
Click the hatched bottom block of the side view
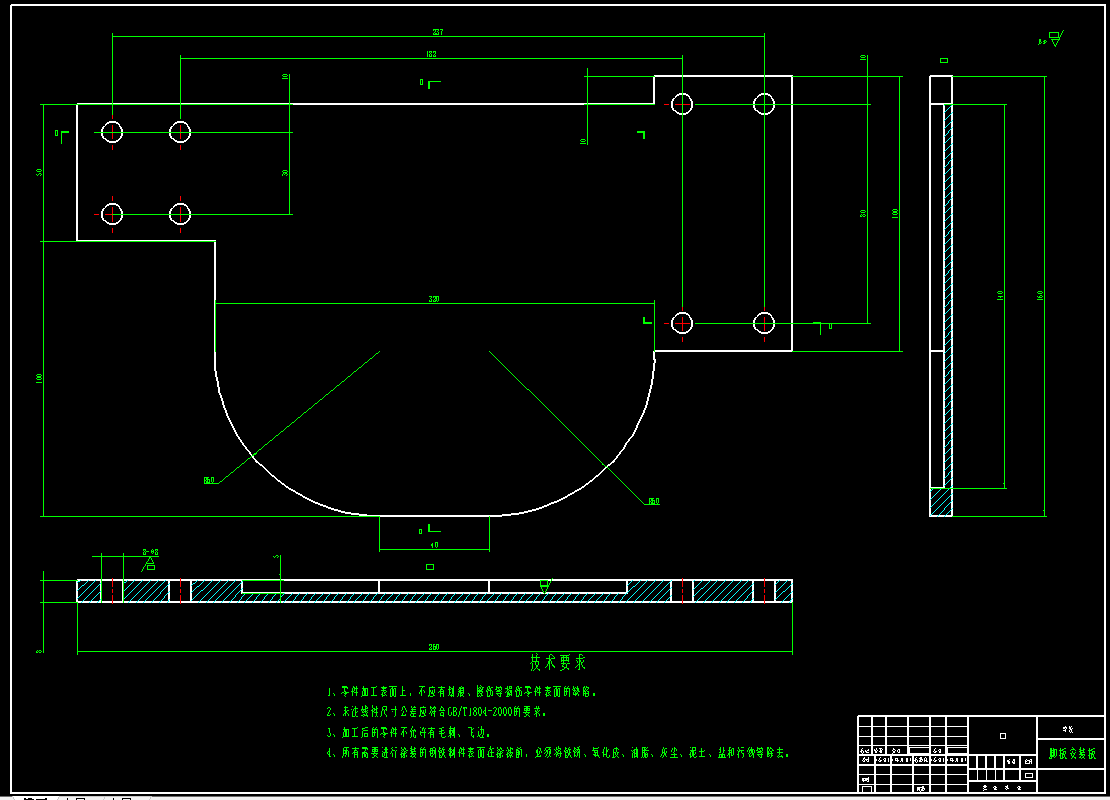941,502
